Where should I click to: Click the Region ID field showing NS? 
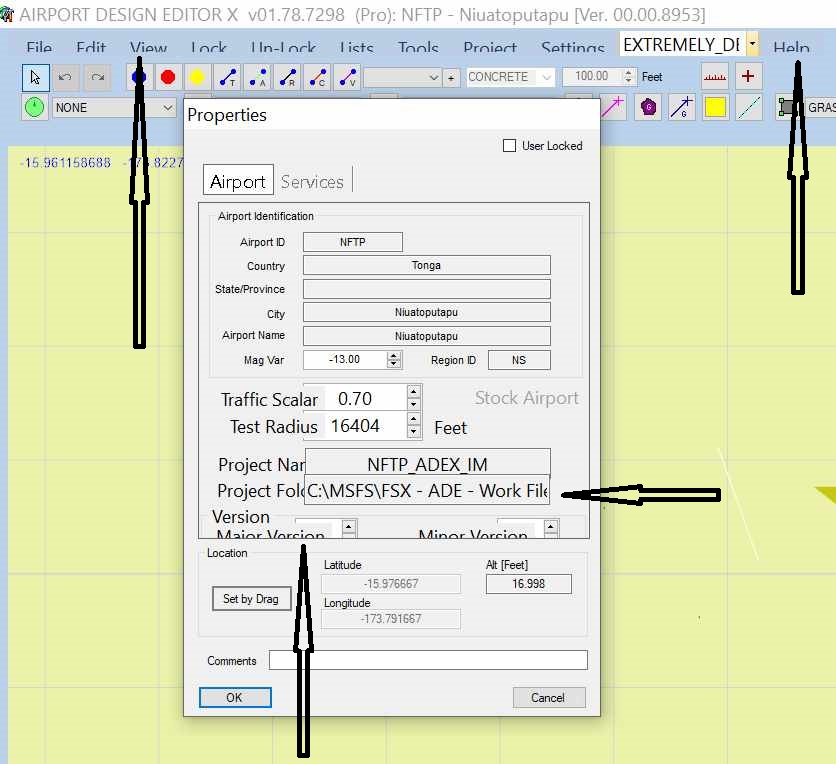(x=519, y=360)
